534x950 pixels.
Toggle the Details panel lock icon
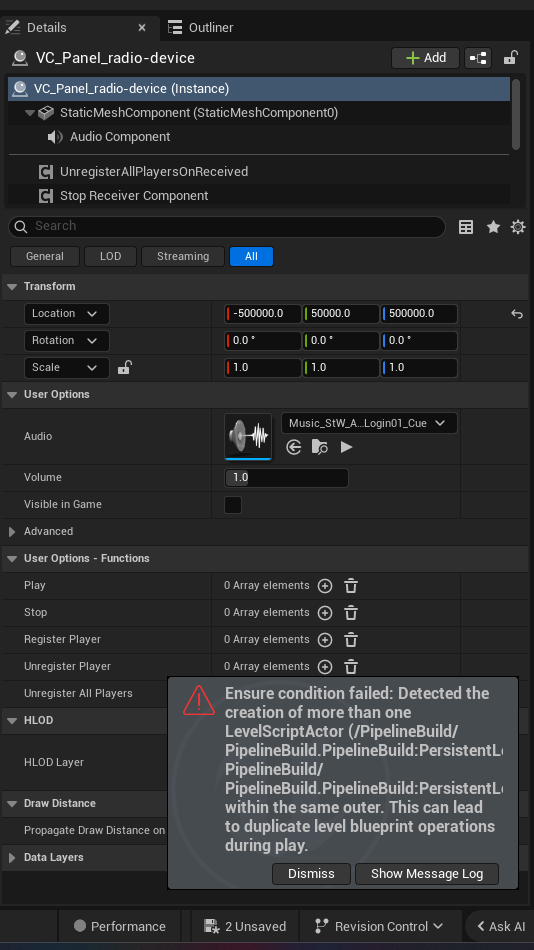point(510,58)
